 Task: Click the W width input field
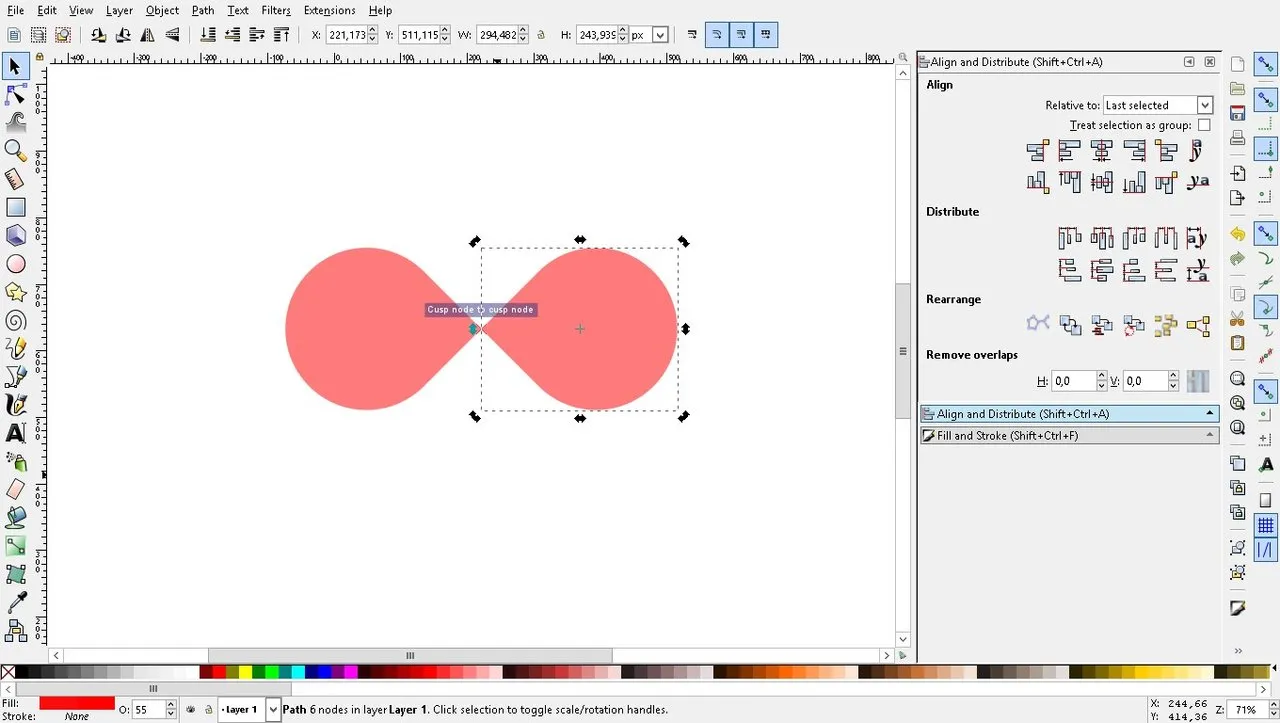pos(498,35)
